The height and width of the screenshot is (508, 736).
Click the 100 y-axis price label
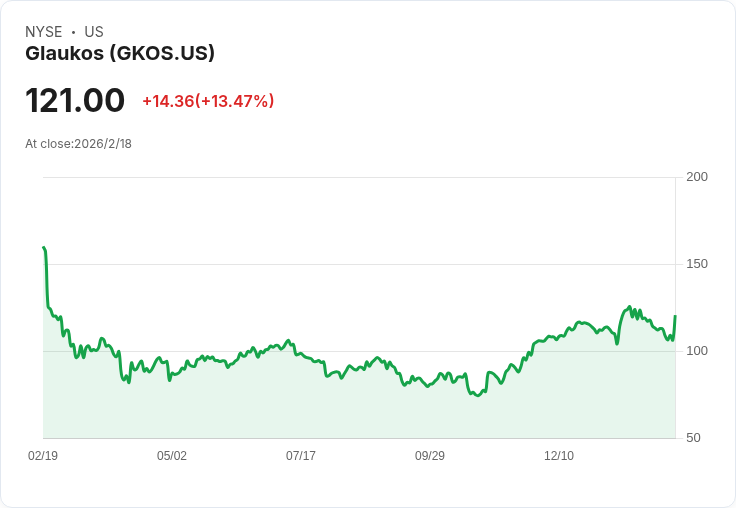coord(697,351)
